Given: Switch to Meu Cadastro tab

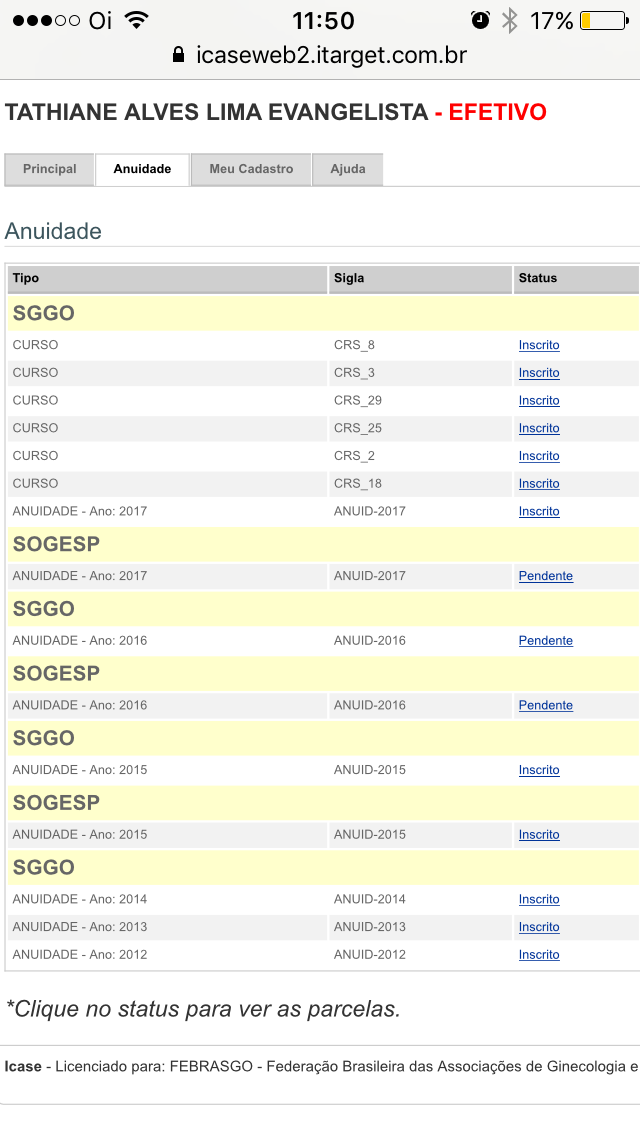Looking at the screenshot, I should pos(251,169).
